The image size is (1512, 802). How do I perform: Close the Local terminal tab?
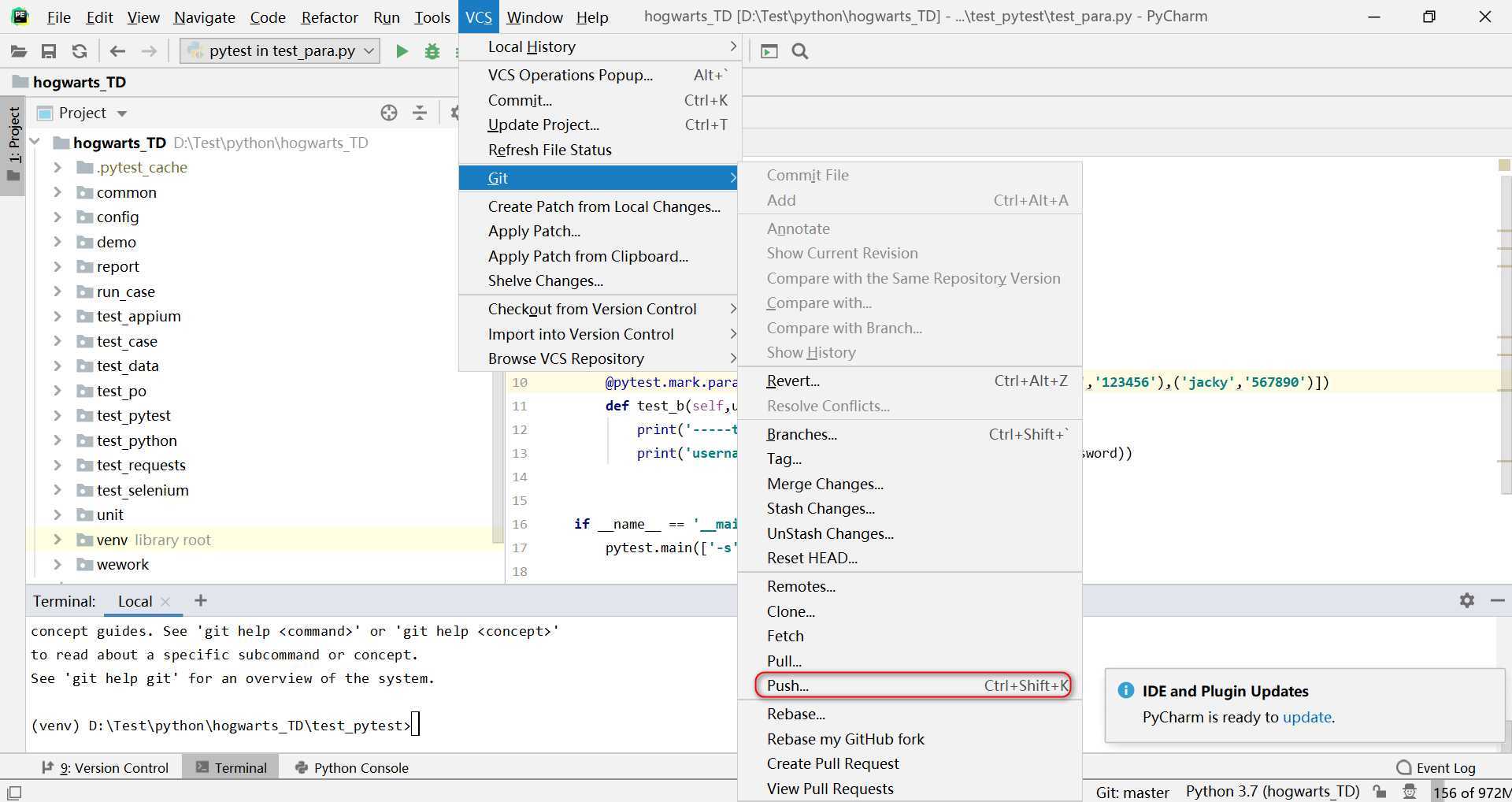click(x=165, y=601)
